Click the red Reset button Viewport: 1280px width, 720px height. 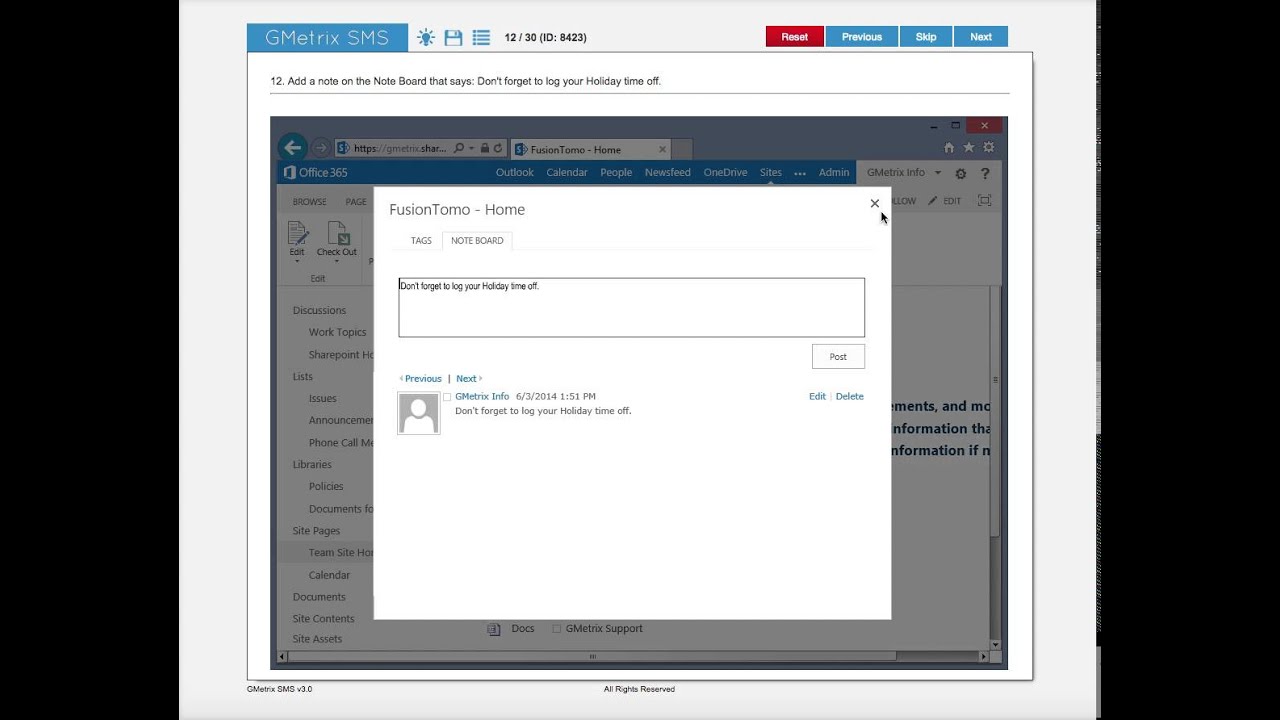[x=795, y=37]
